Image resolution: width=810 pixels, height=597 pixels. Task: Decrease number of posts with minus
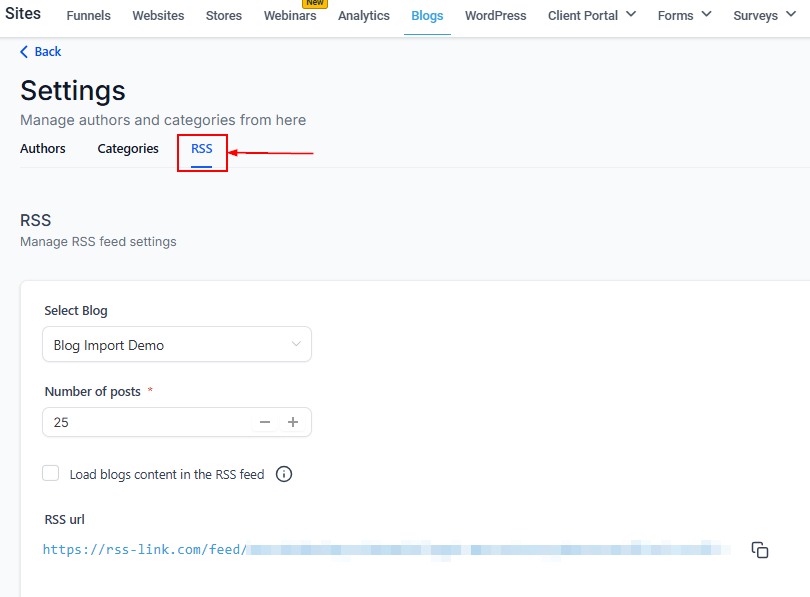tap(265, 422)
